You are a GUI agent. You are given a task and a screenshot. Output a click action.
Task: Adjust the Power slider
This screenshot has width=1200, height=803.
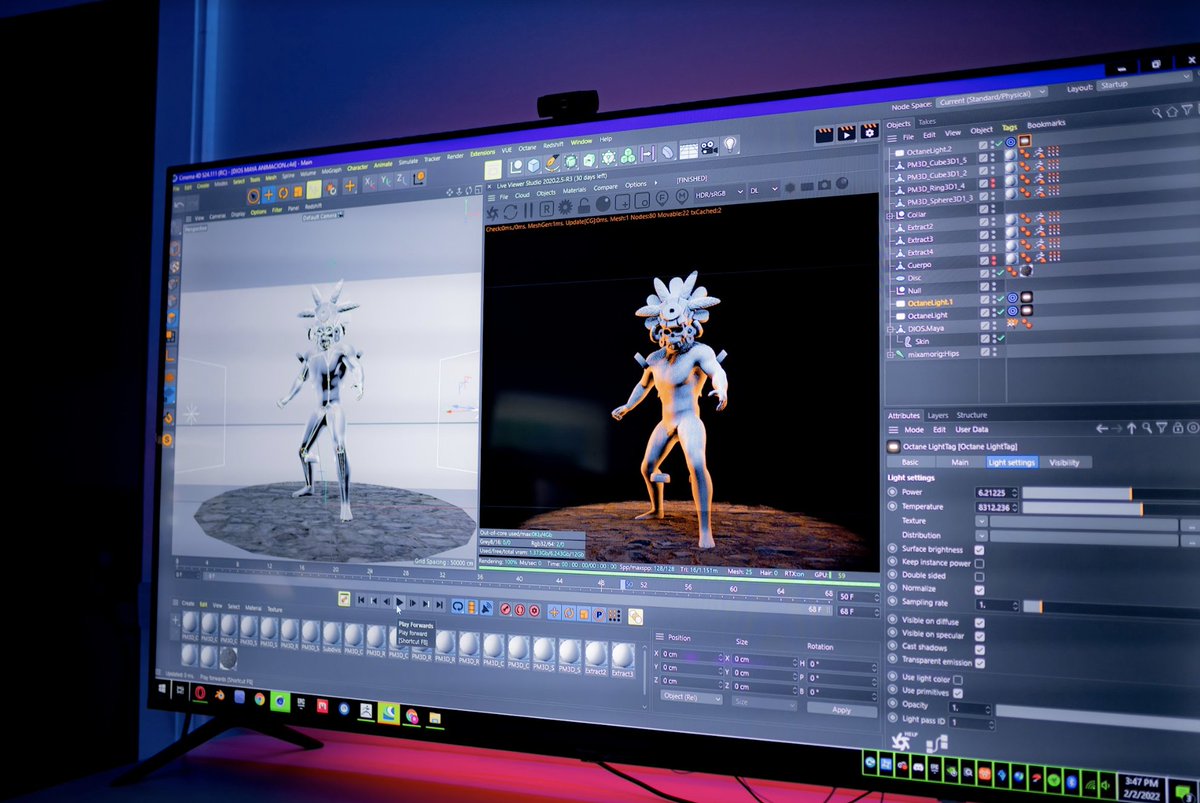coord(1110,493)
